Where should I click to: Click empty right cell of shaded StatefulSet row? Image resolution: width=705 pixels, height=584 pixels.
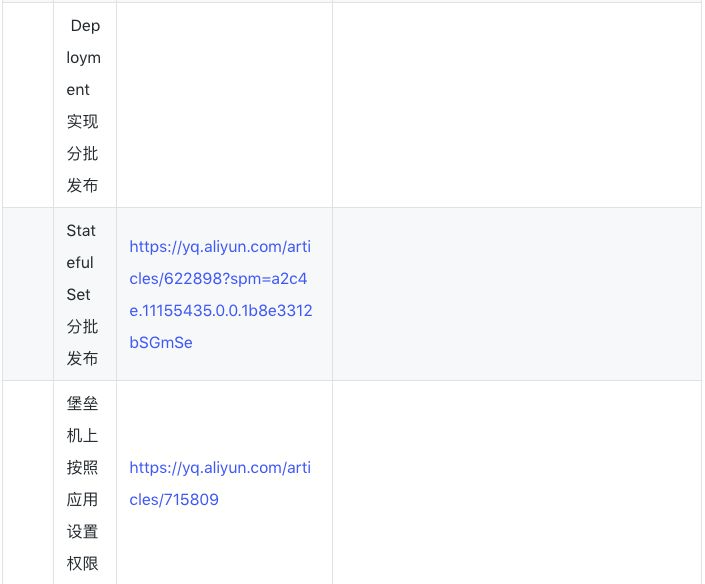(x=517, y=294)
